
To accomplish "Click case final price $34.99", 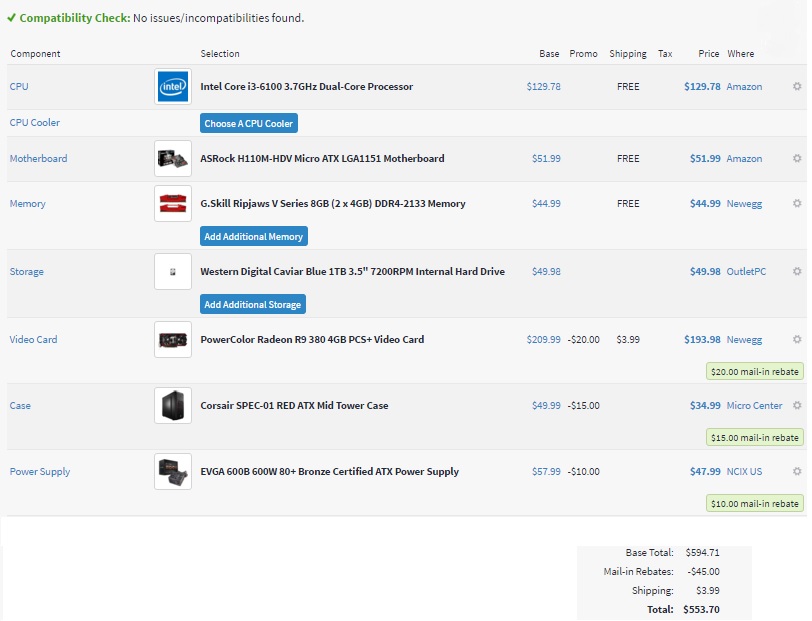I will pos(705,406).
